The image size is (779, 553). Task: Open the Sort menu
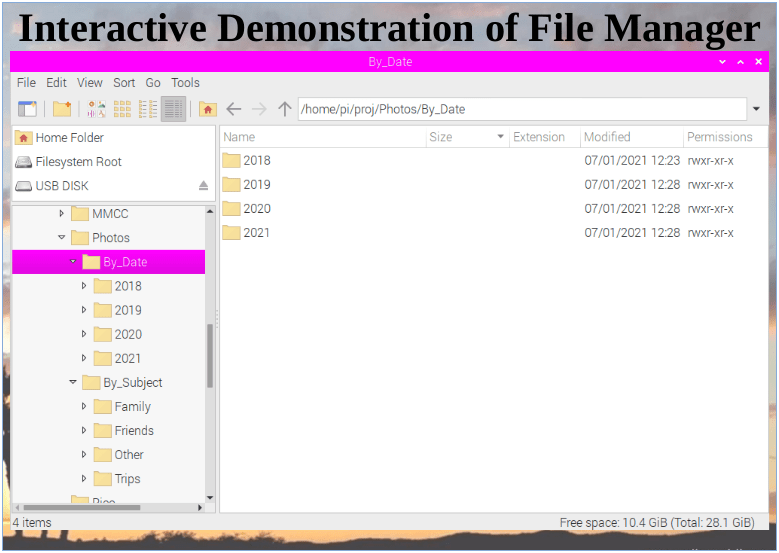tap(124, 83)
